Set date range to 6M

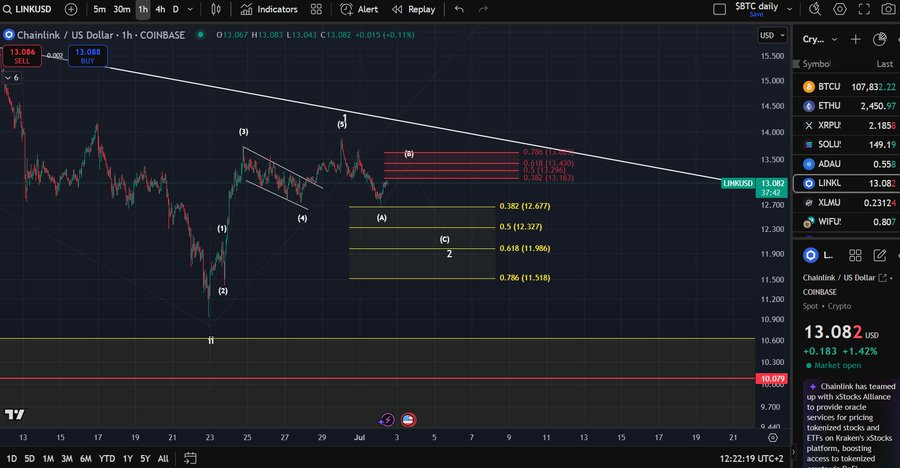click(x=86, y=458)
